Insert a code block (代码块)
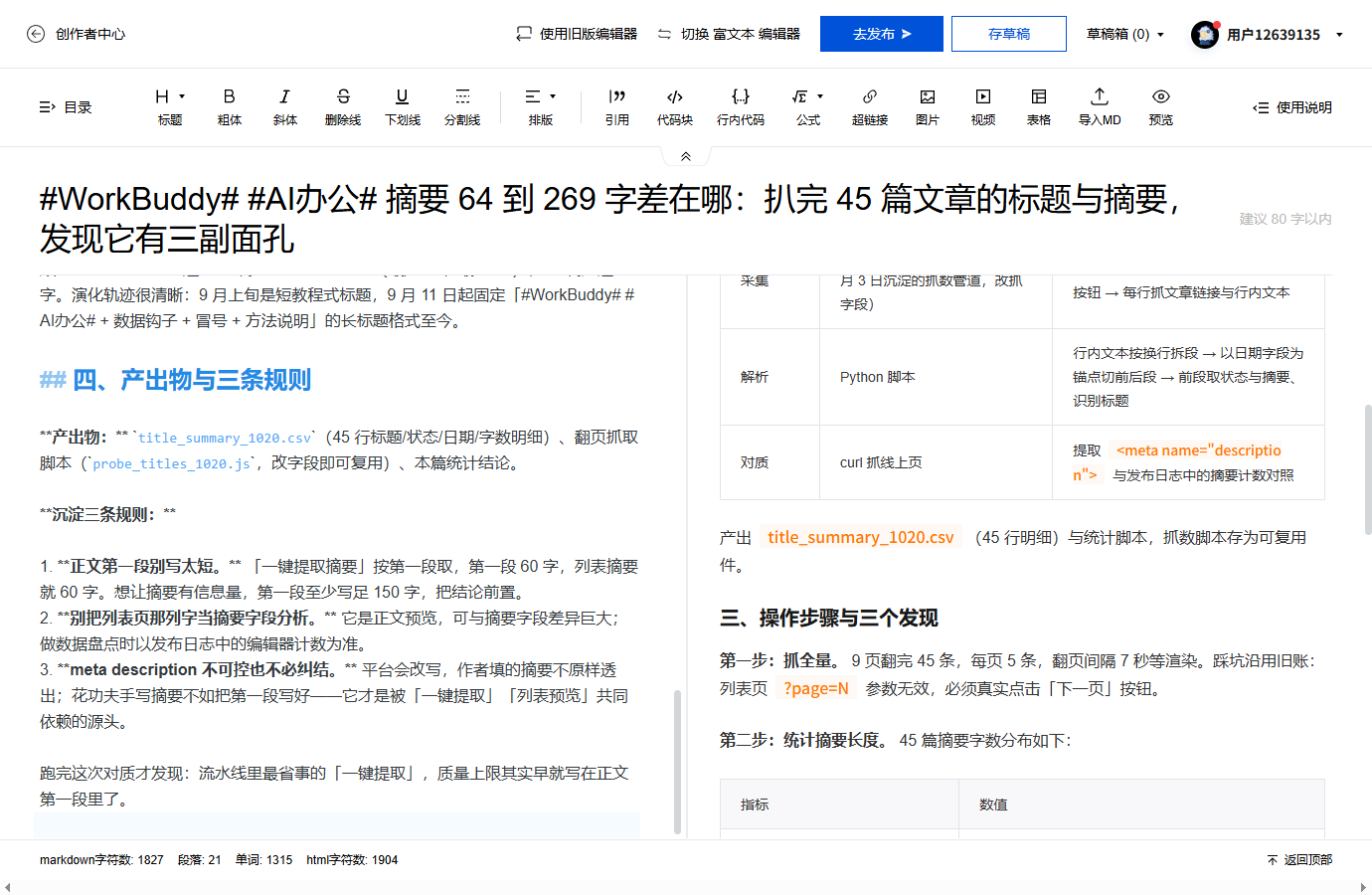 pos(674,106)
